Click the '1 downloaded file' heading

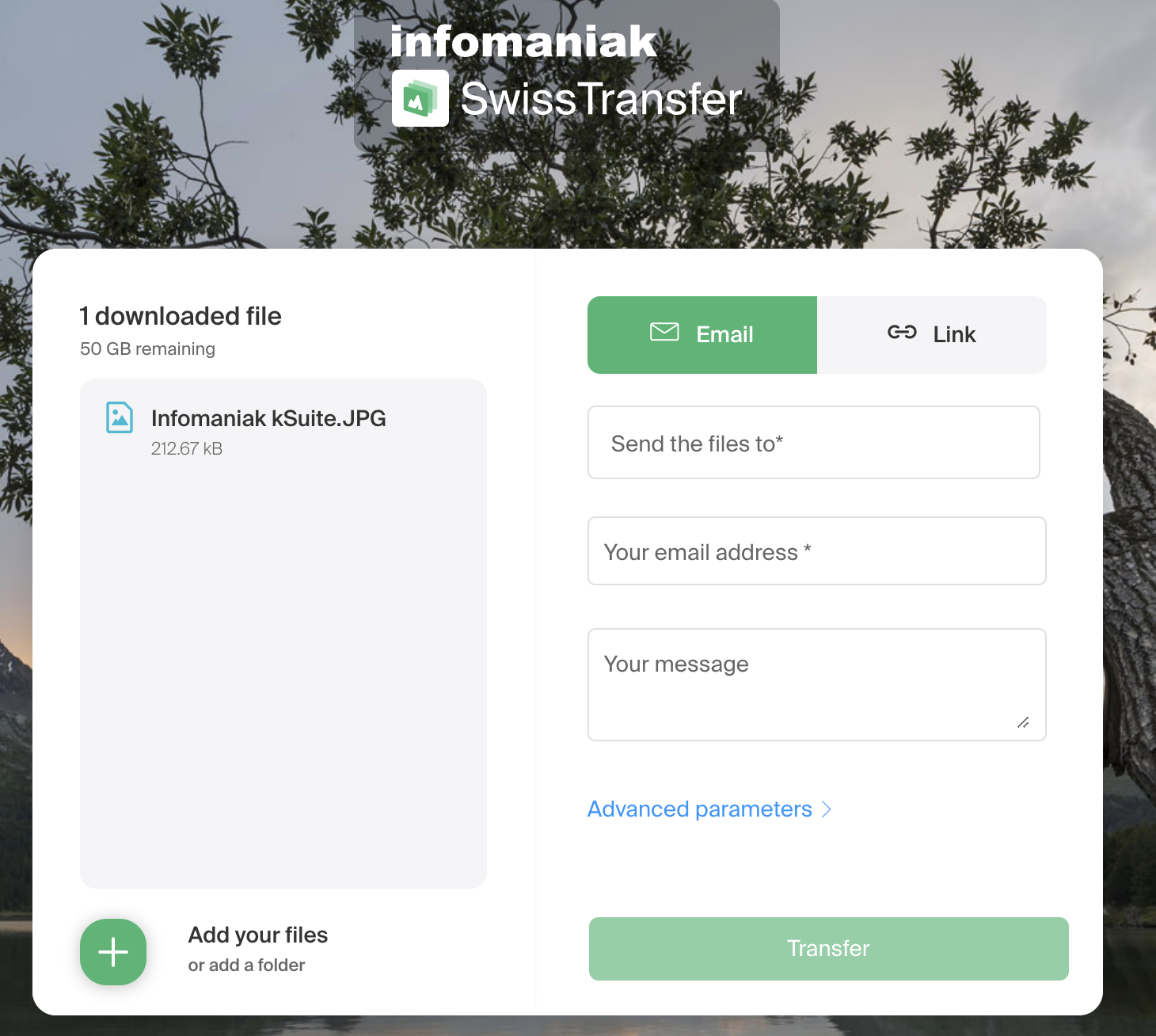(181, 316)
